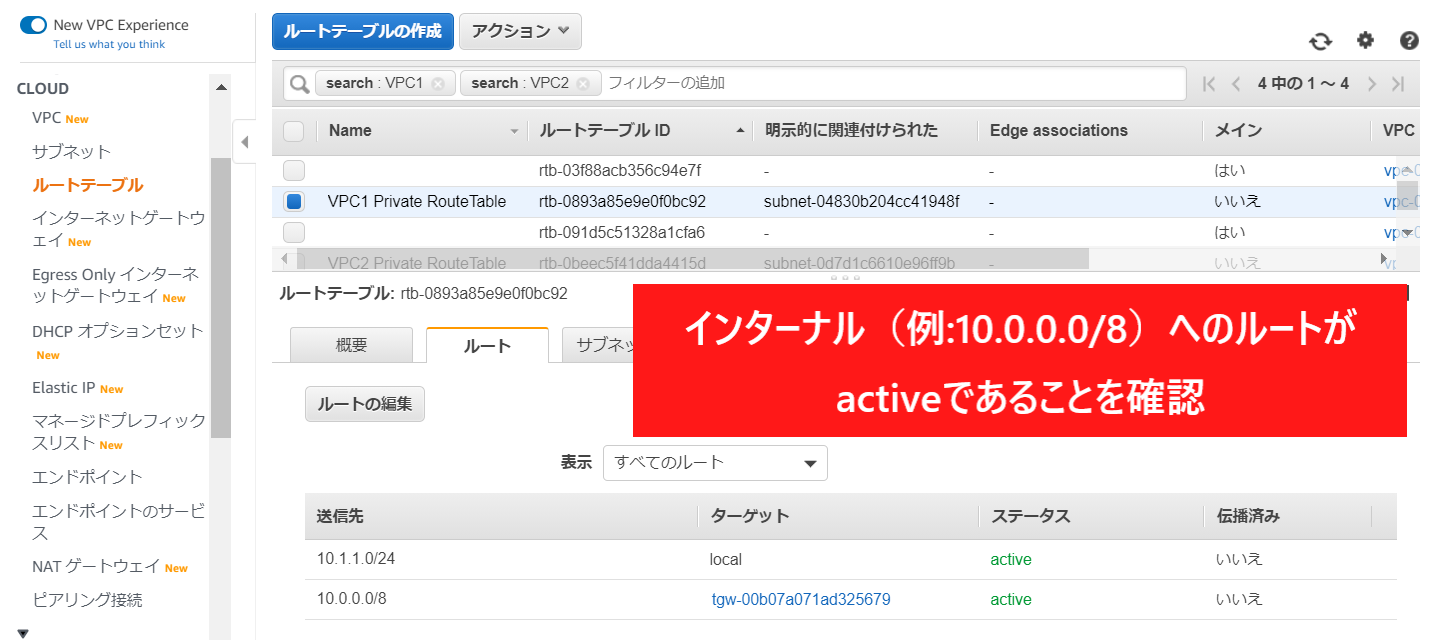Toggle the New VPC Experience switch
The width and height of the screenshot is (1432, 640).
[x=34, y=25]
